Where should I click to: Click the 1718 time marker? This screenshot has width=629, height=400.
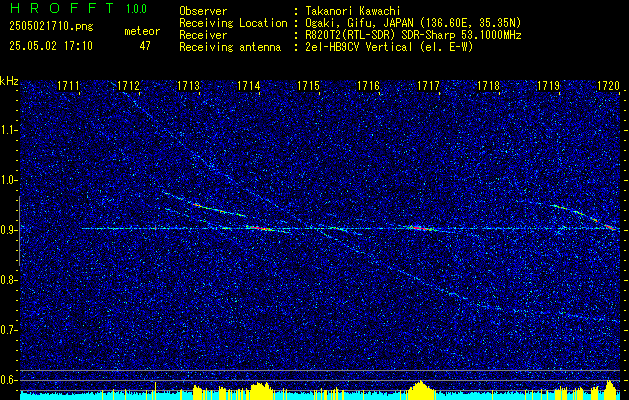(488, 86)
